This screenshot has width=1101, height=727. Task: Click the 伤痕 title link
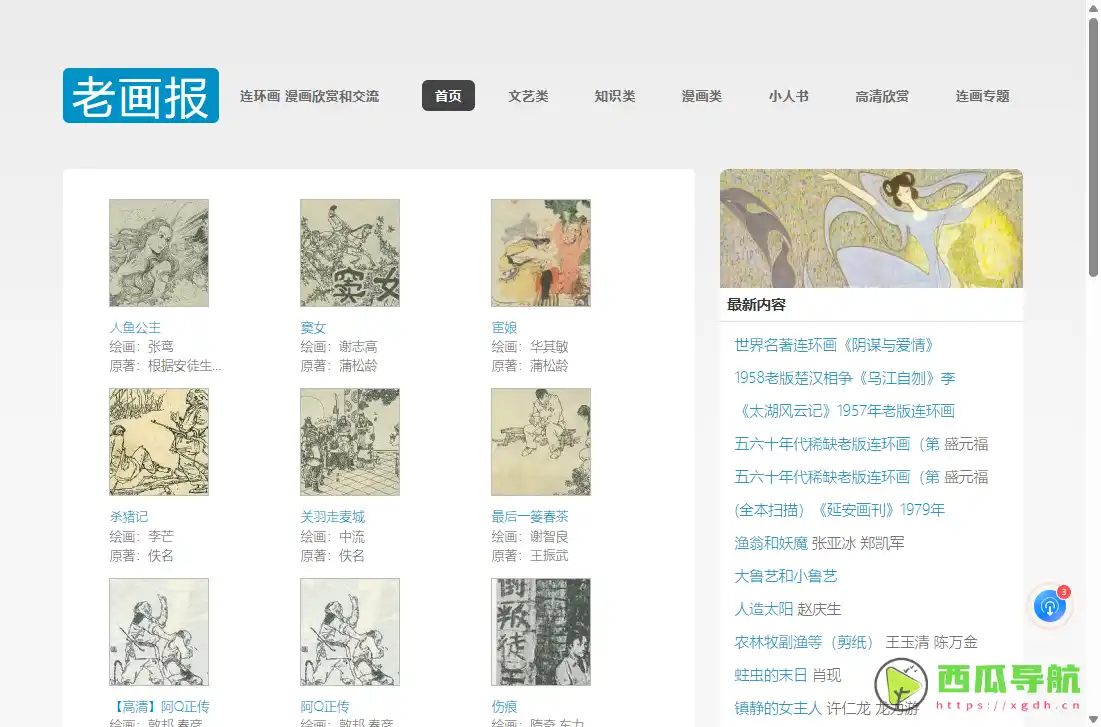pyautogui.click(x=504, y=707)
